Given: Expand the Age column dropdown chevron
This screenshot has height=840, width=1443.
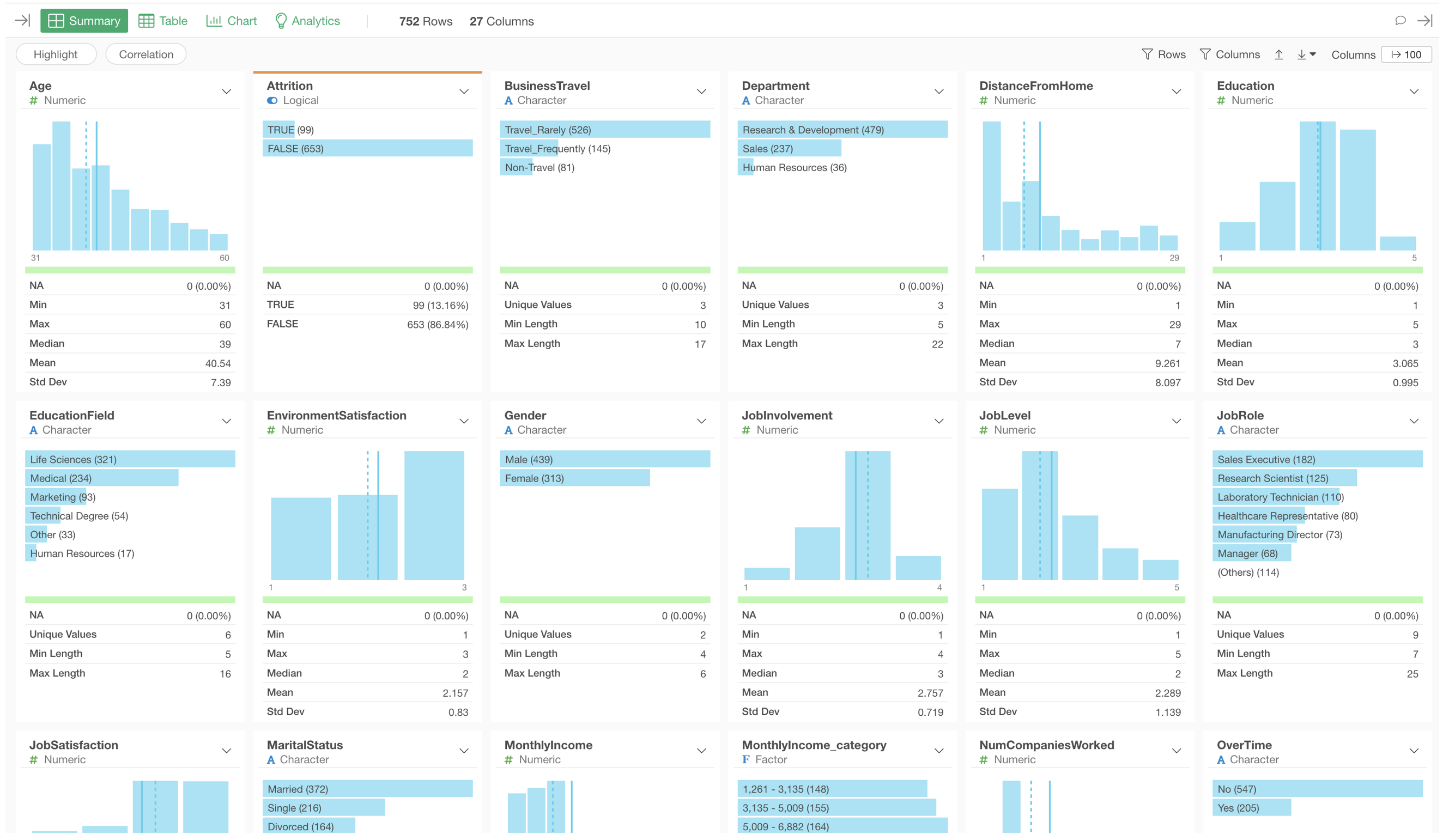Looking at the screenshot, I should click(x=227, y=92).
